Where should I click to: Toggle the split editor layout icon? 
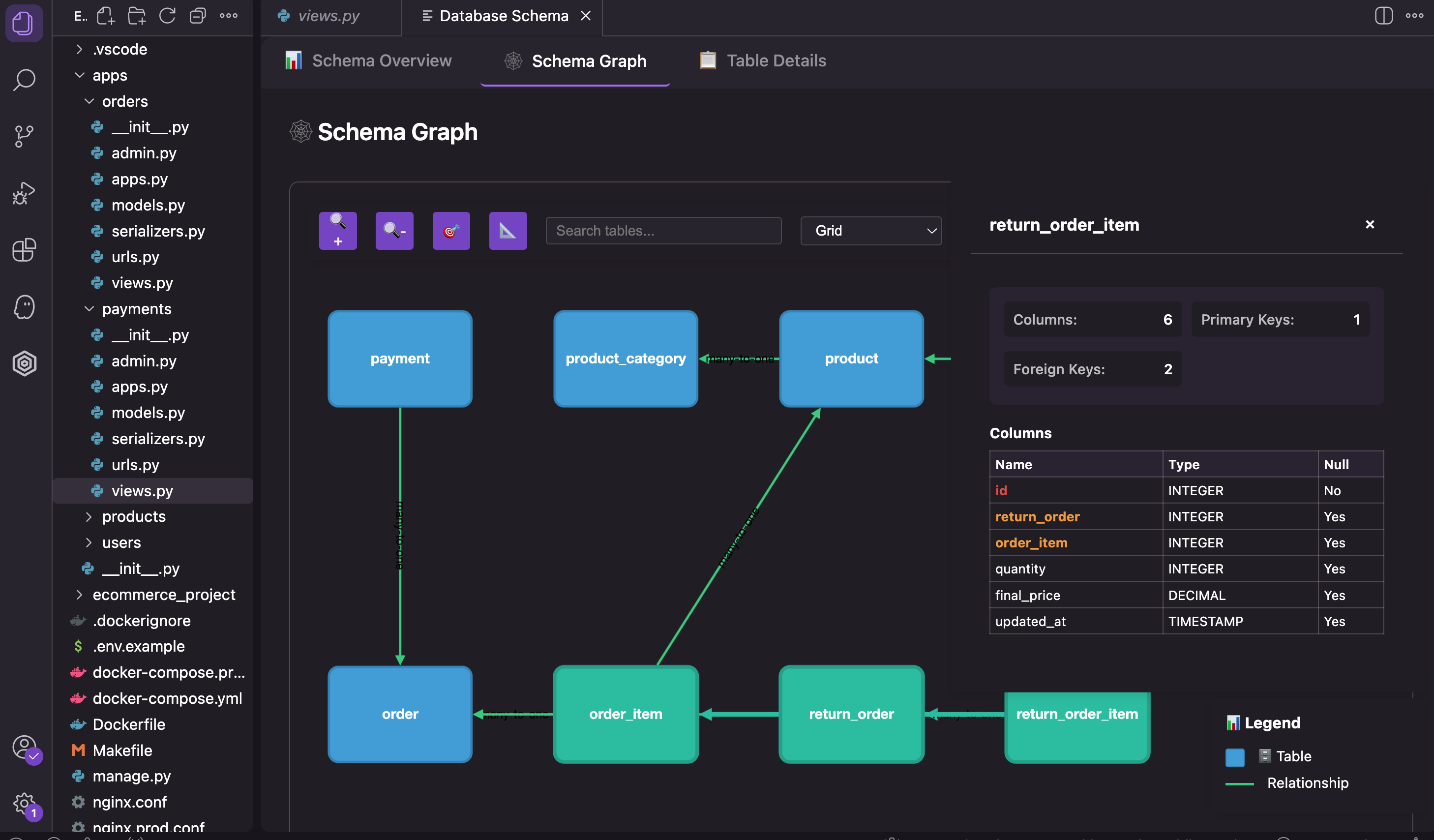click(x=1383, y=16)
